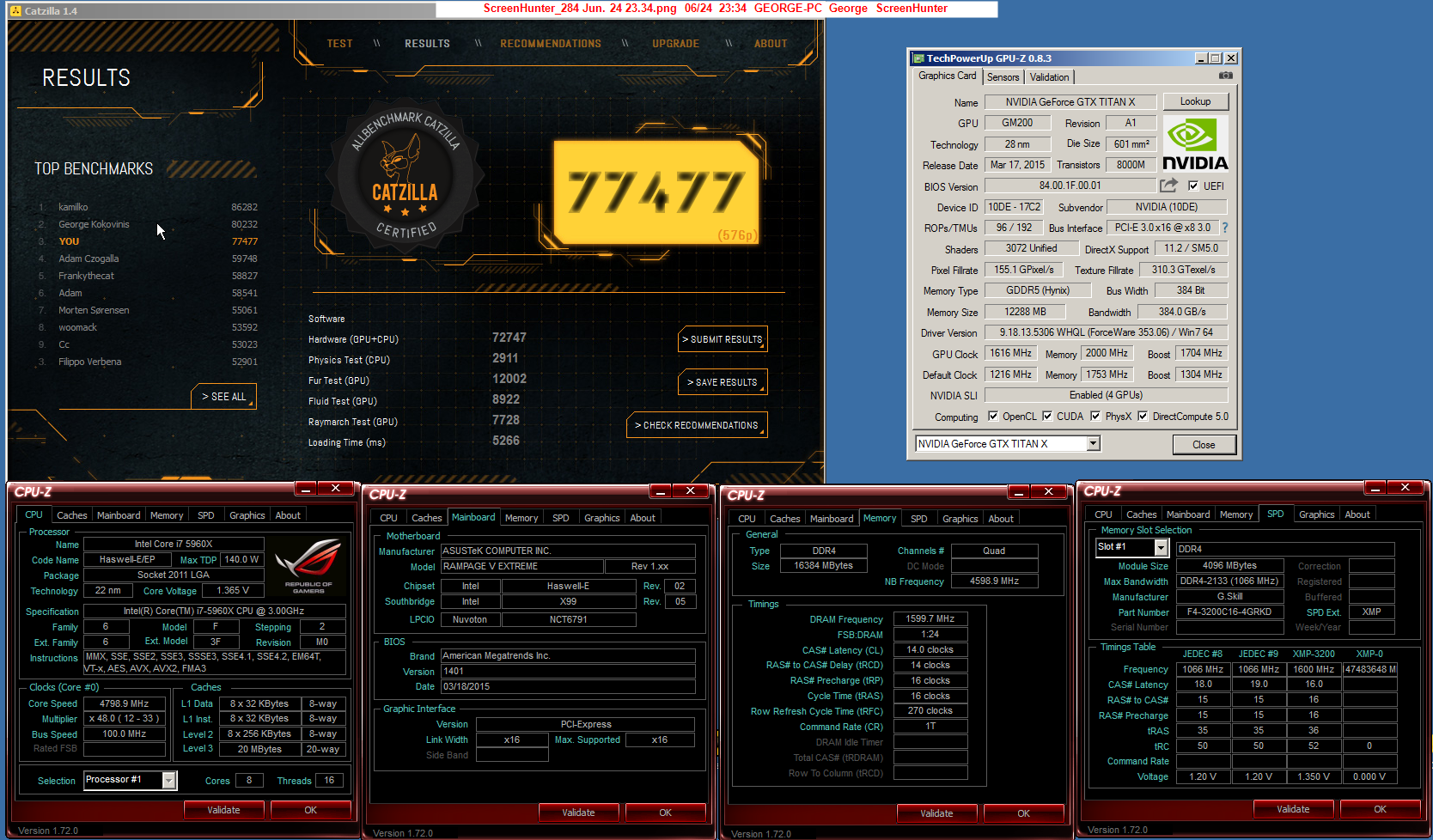The height and width of the screenshot is (840, 1433).
Task: Click SEE ALL under Top Benchmarks
Action: tap(223, 396)
